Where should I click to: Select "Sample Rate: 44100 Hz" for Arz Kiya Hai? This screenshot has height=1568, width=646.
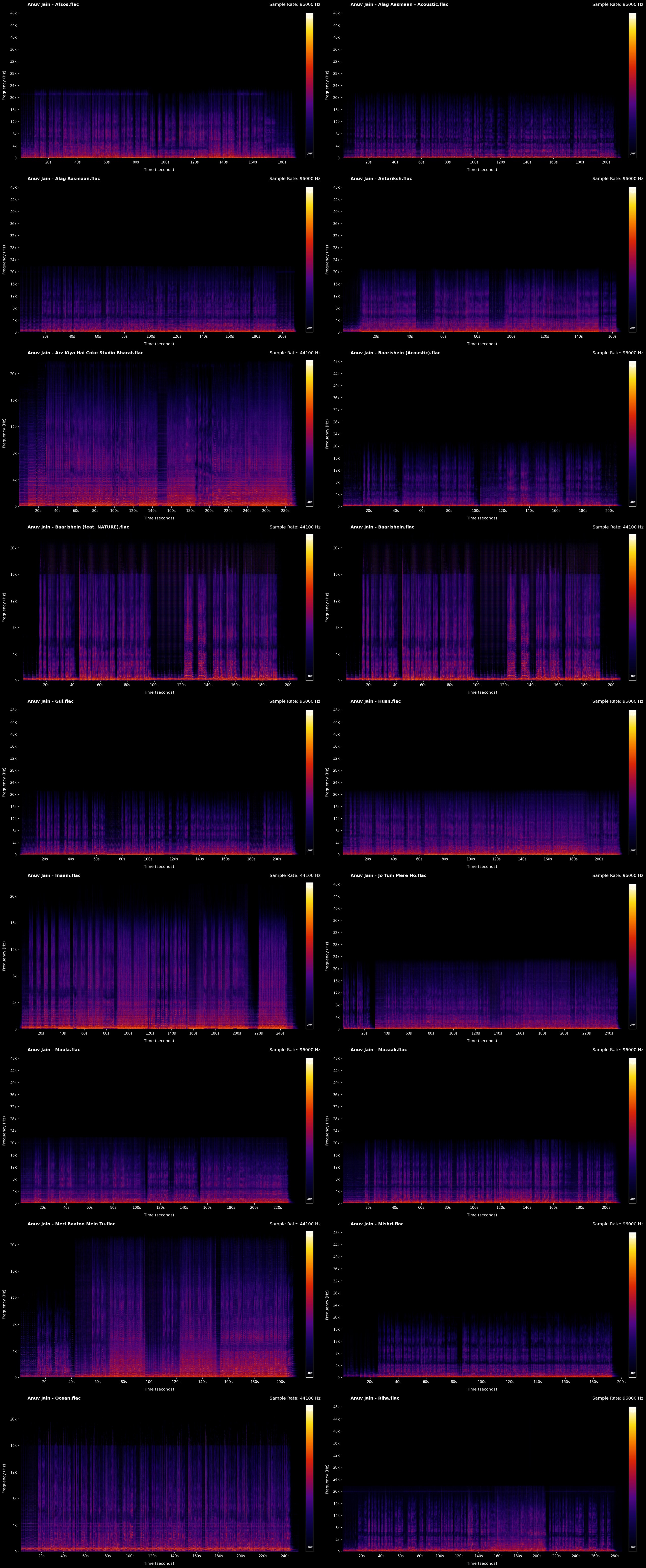pos(295,352)
